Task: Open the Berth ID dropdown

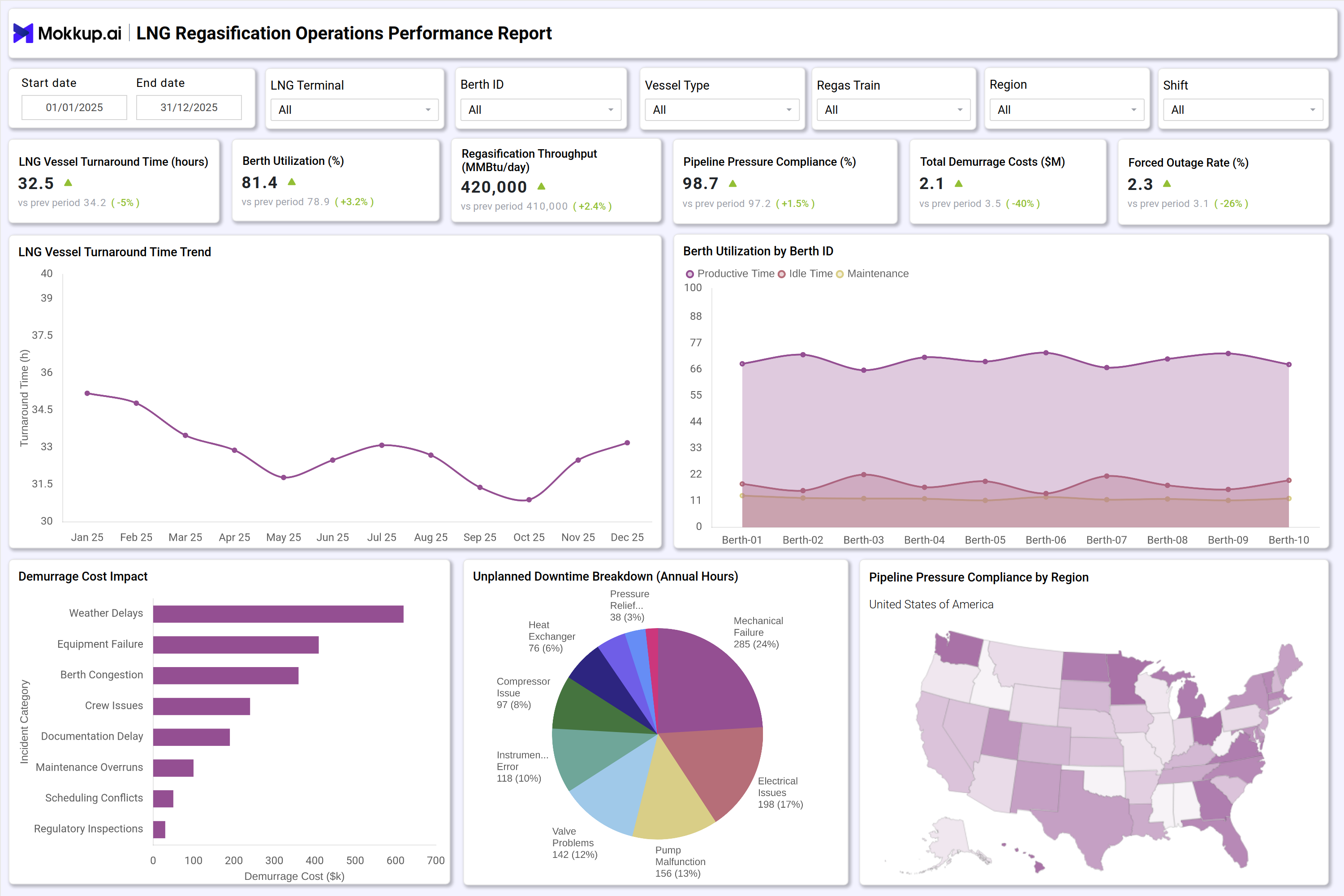Action: pyautogui.click(x=541, y=110)
